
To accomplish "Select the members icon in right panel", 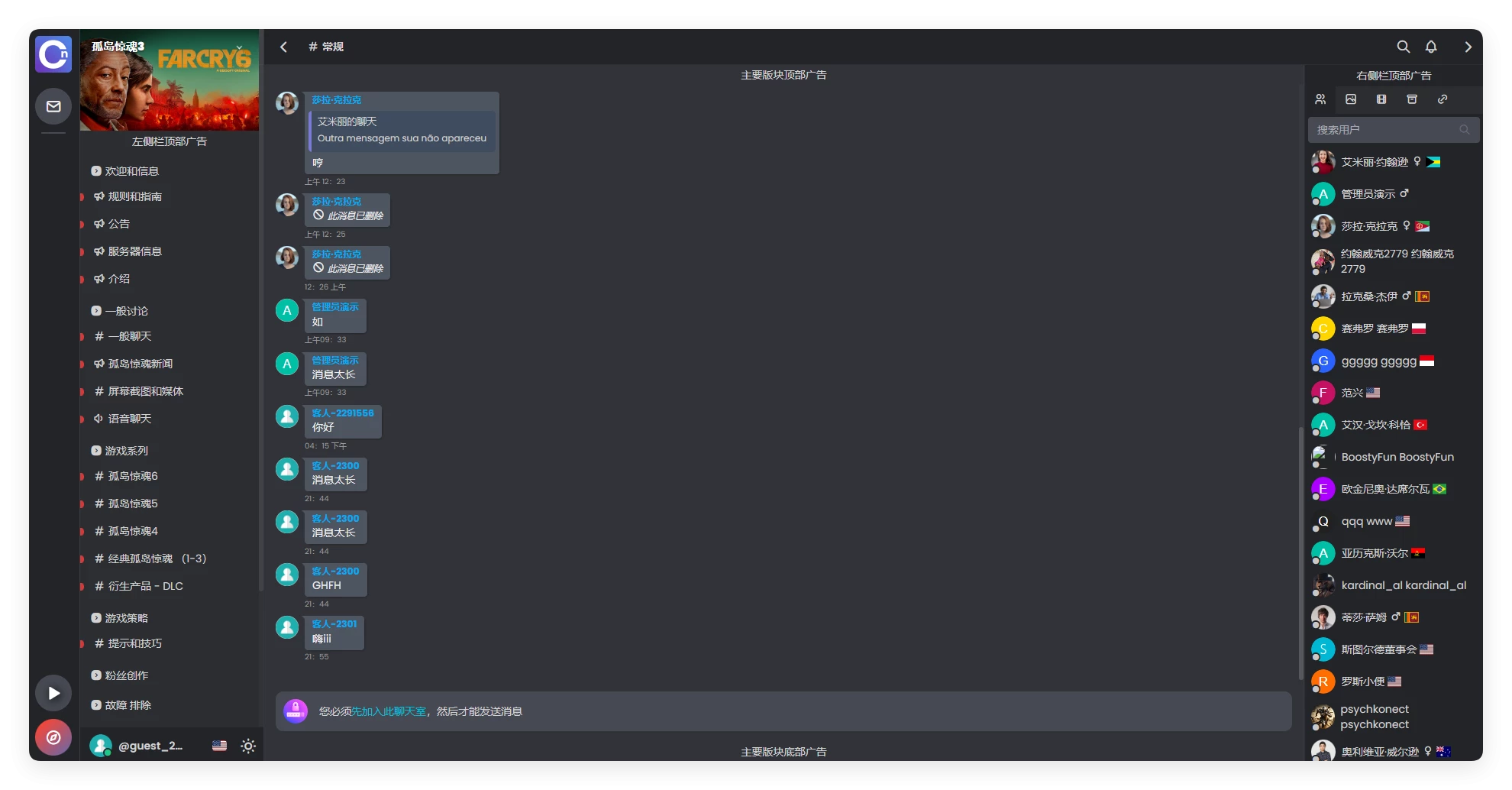I will [x=1321, y=99].
